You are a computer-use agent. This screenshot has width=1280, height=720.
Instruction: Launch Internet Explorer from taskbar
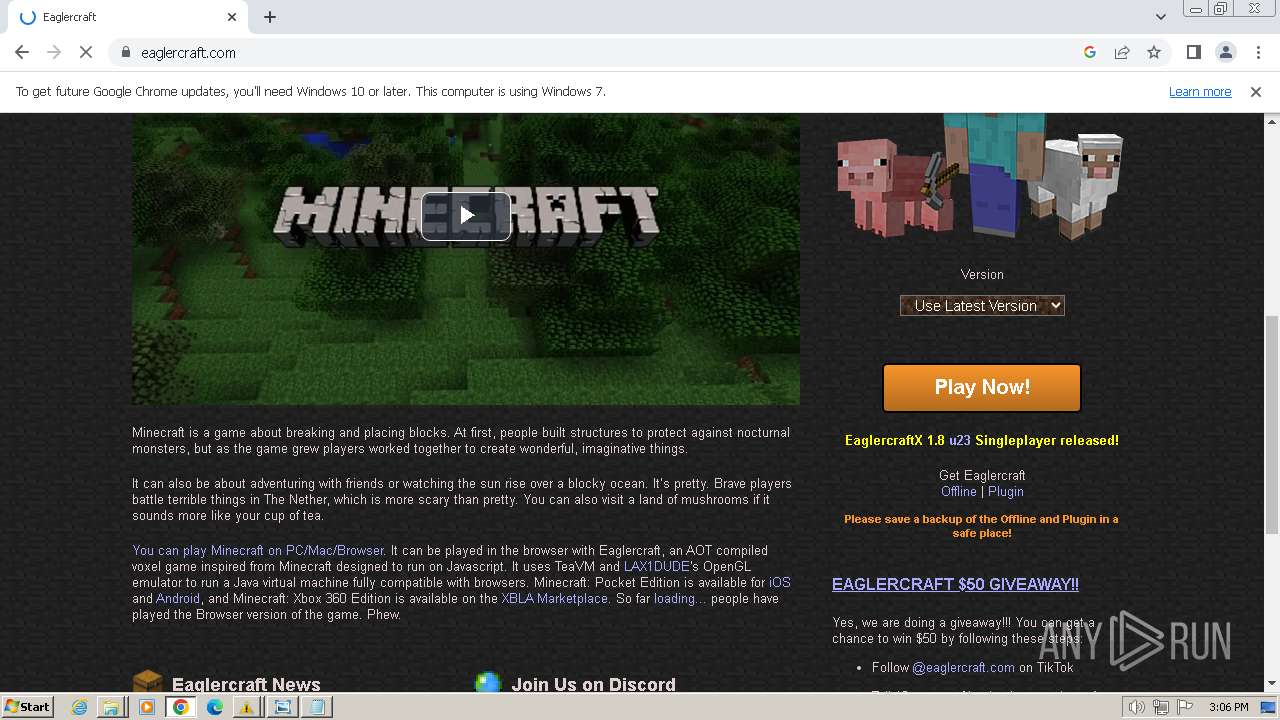click(80, 707)
